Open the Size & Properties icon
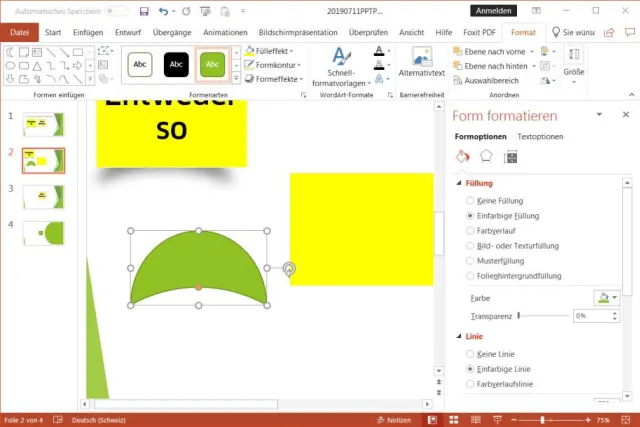Image resolution: width=640 pixels, height=427 pixels. pos(511,157)
